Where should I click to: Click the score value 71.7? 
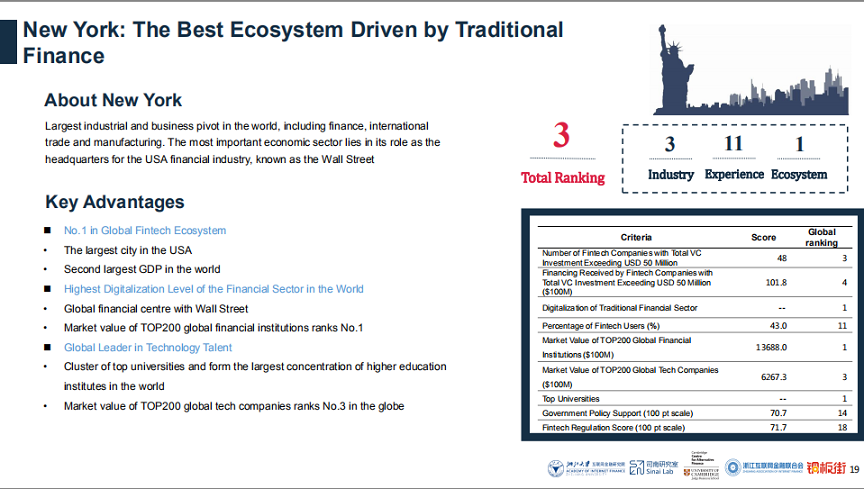[x=778, y=427]
